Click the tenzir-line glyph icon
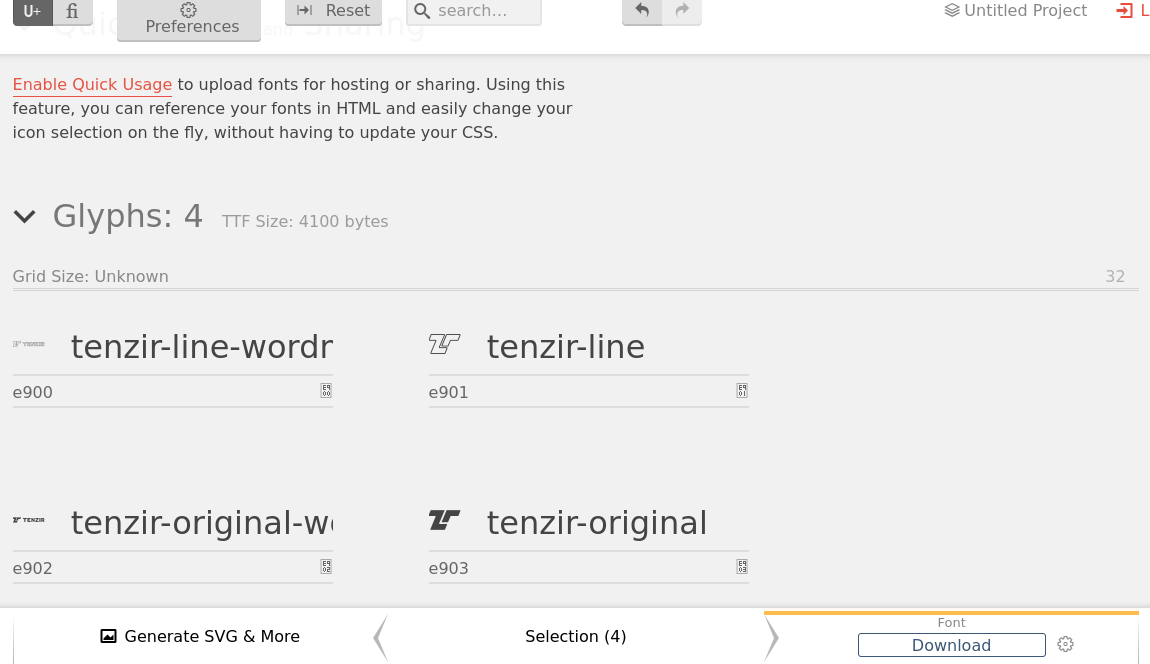Image resolution: width=1150 pixels, height=664 pixels. pos(444,343)
